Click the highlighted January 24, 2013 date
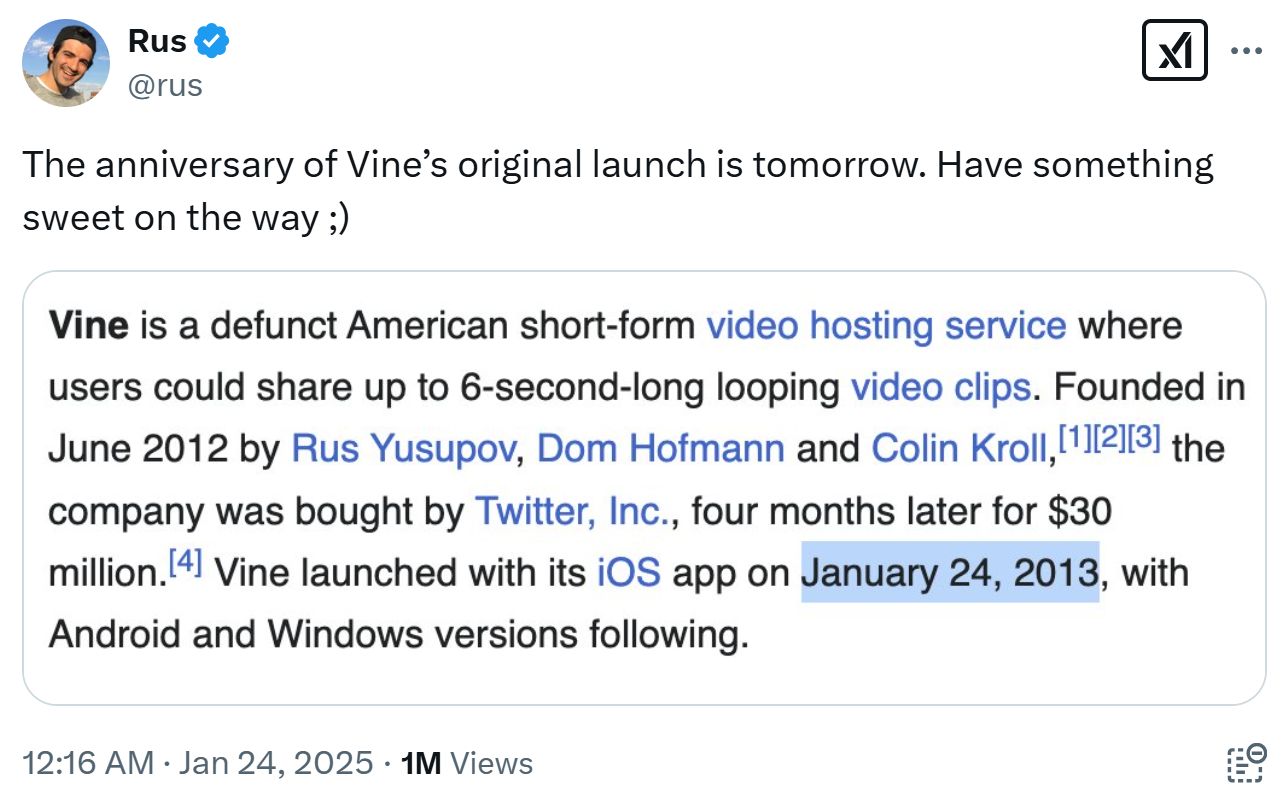The height and width of the screenshot is (809, 1288). (950, 573)
